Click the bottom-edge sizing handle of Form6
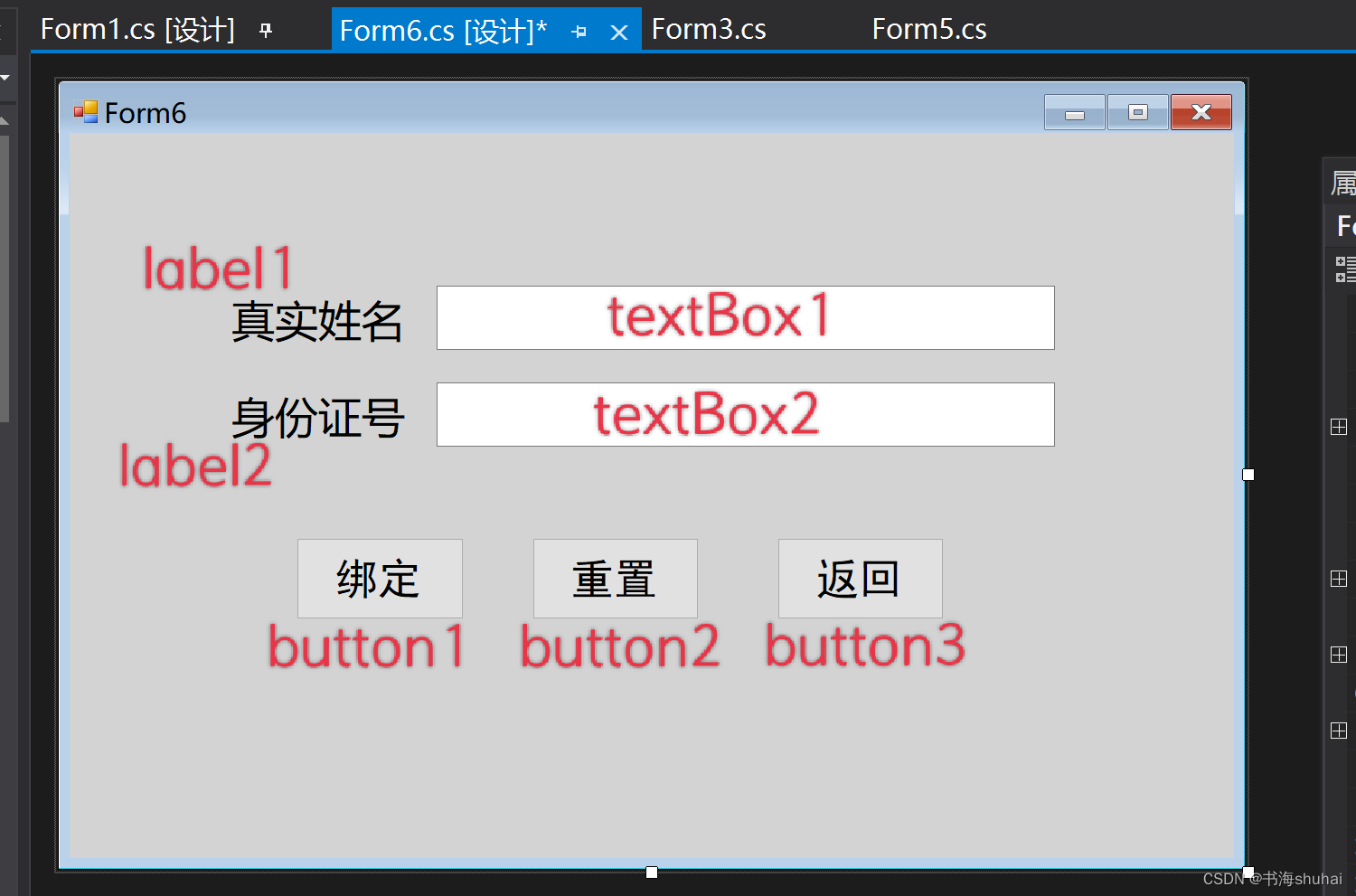1356x896 pixels. (x=652, y=872)
